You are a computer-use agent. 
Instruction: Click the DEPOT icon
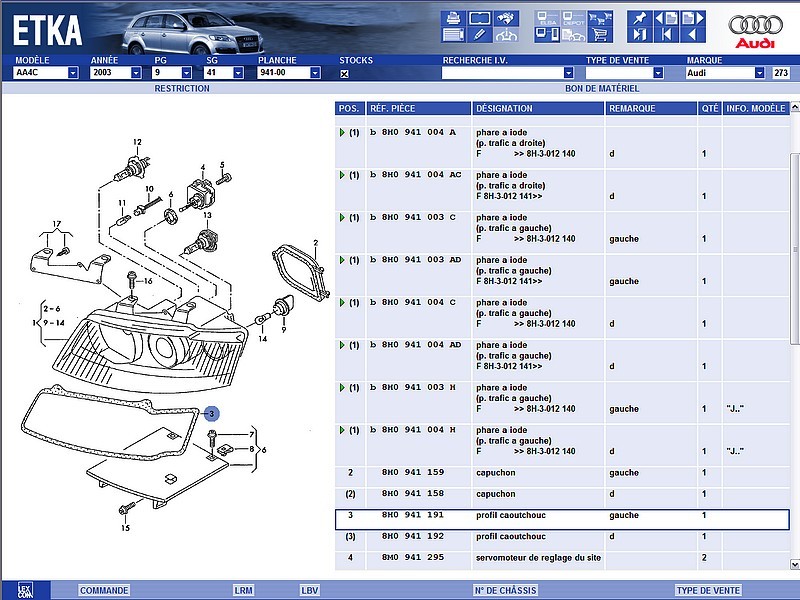coord(573,18)
